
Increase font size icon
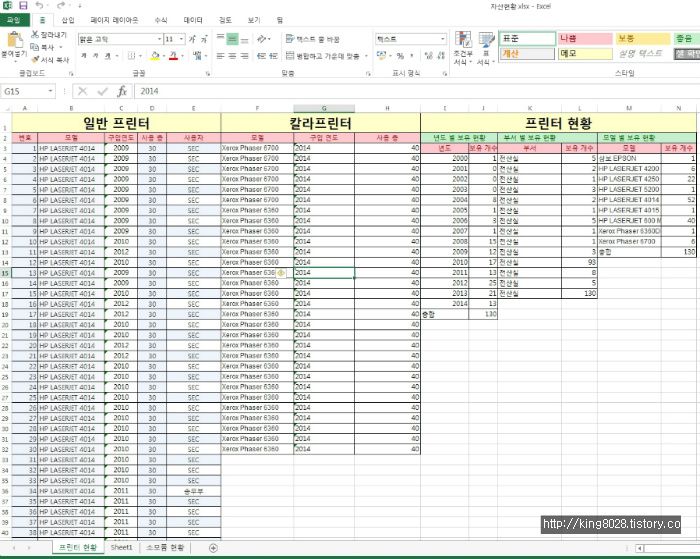pyautogui.click(x=192, y=39)
